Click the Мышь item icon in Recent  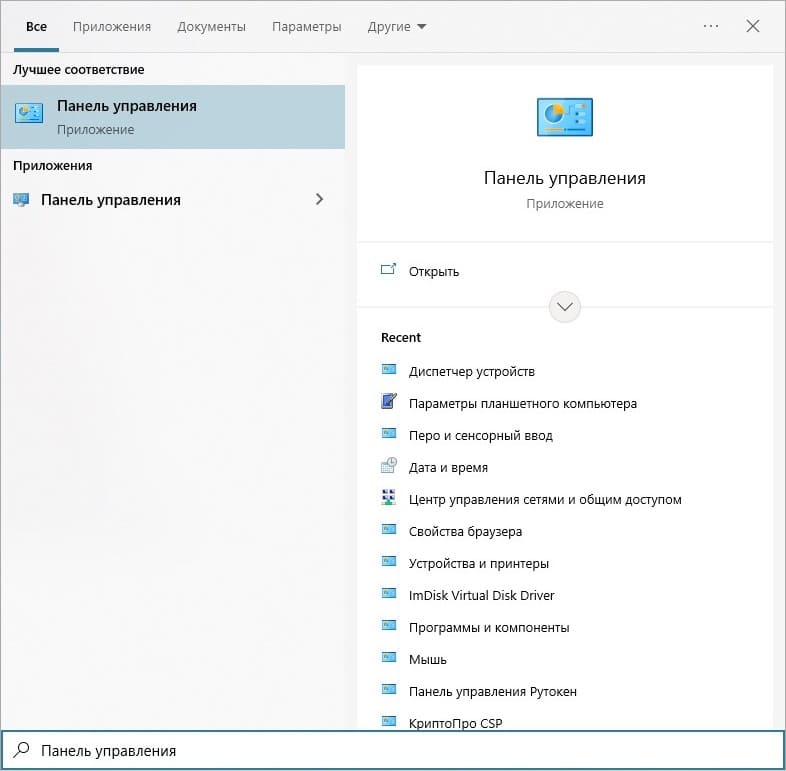(388, 658)
